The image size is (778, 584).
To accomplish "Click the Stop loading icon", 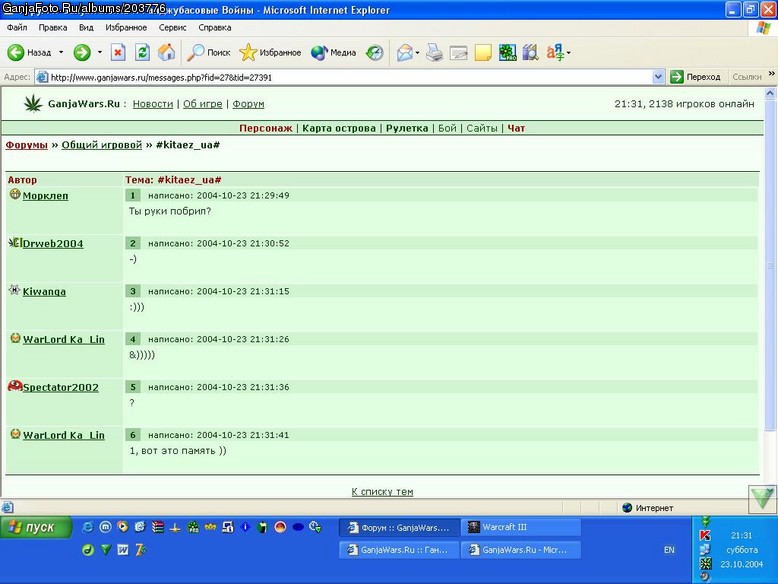I will [118, 53].
